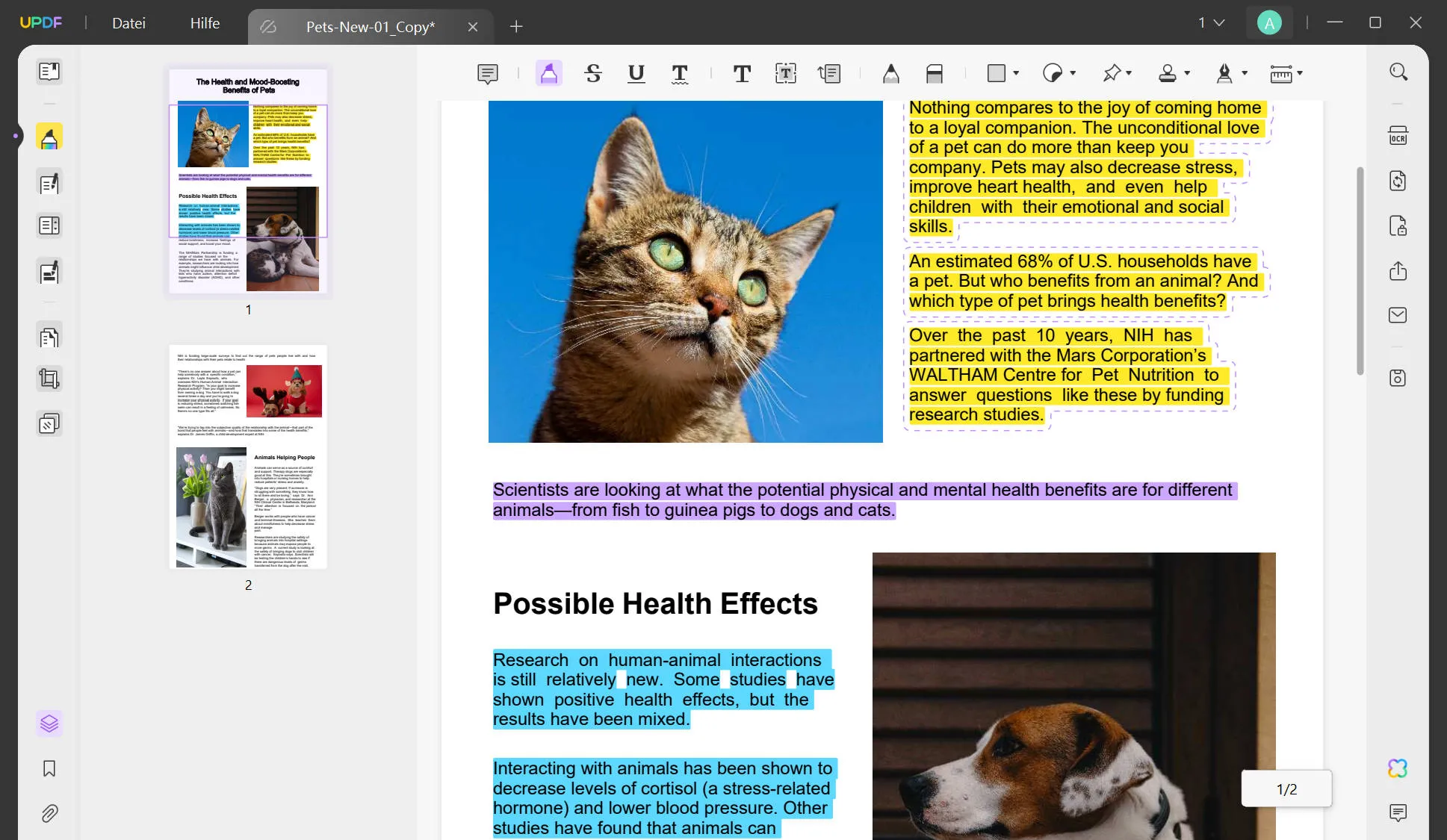Open the Organize Pages icon in left sidebar
Image resolution: width=1447 pixels, height=840 pixels.
(49, 225)
